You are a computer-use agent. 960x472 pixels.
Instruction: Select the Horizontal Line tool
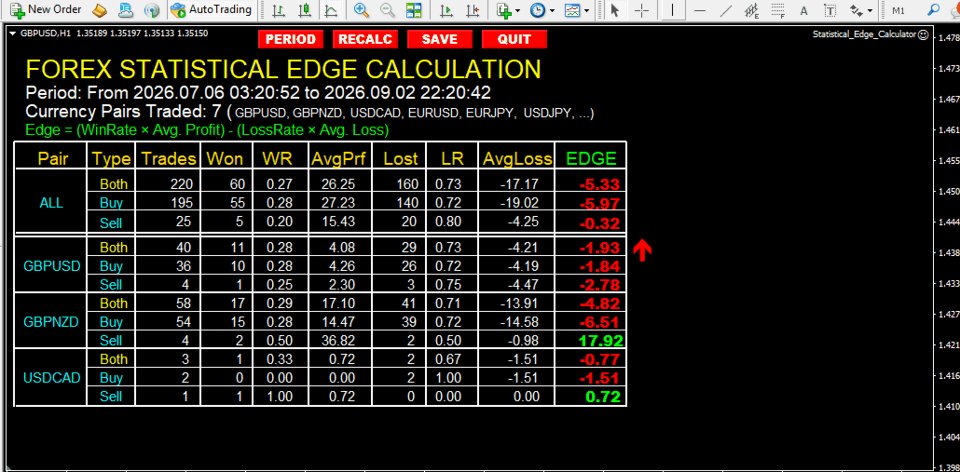[x=700, y=10]
